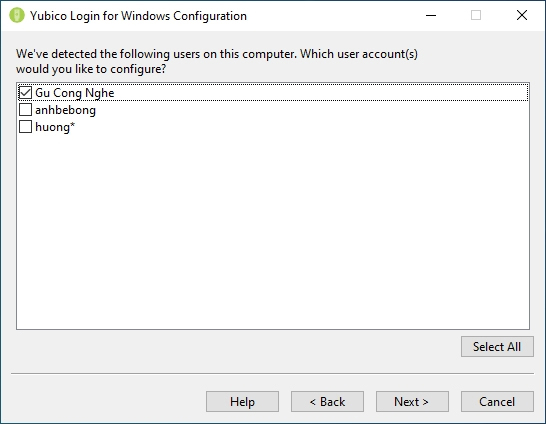Click Select All to mark every user
Image resolution: width=546 pixels, height=424 pixels.
coord(497,347)
